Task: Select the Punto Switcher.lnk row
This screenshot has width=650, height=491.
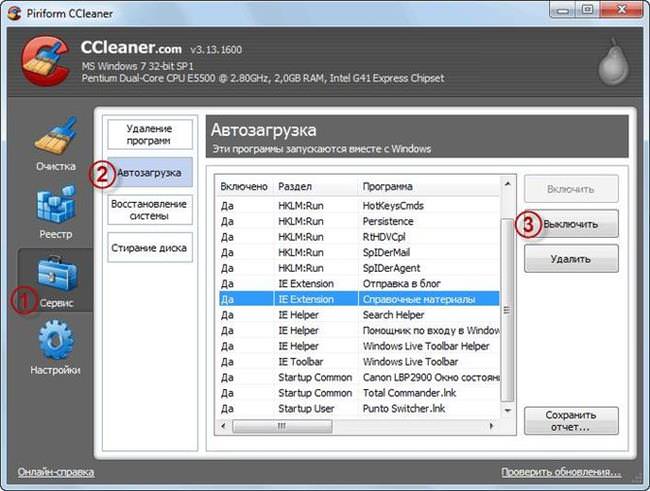Action: pyautogui.click(x=359, y=408)
